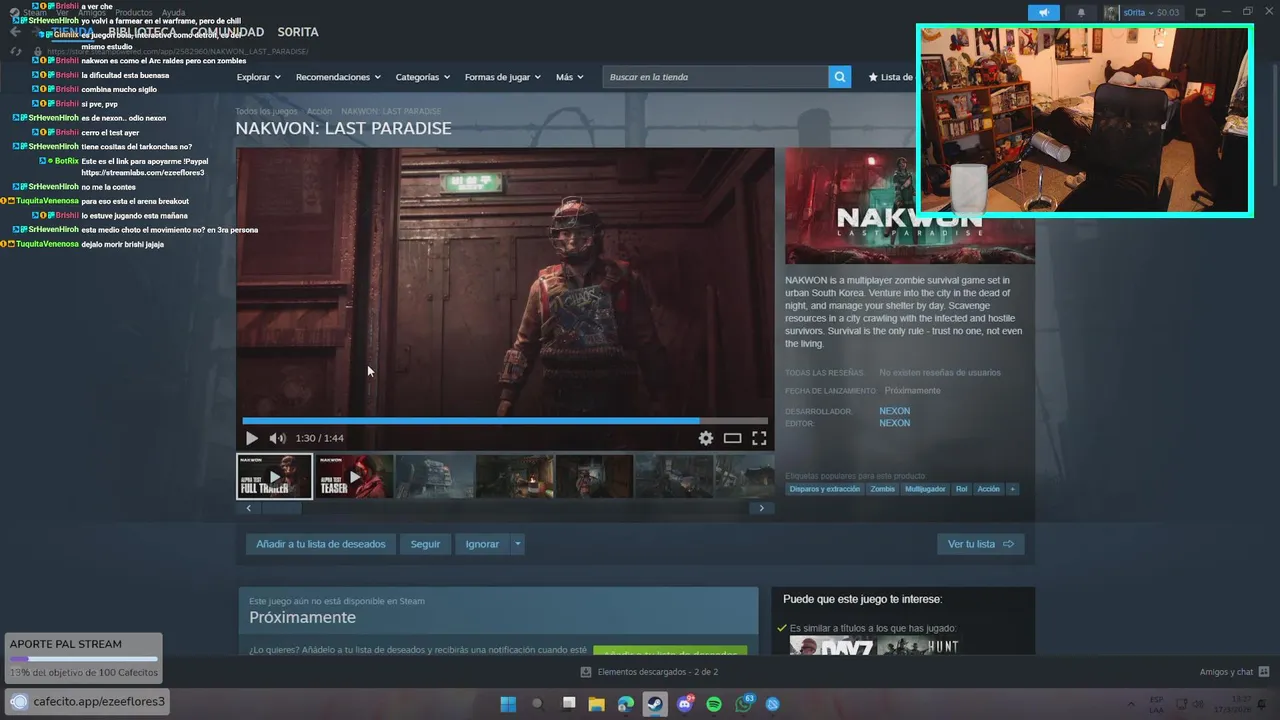The width and height of the screenshot is (1280, 720).
Task: Select the Multijugador tag
Action: (925, 489)
